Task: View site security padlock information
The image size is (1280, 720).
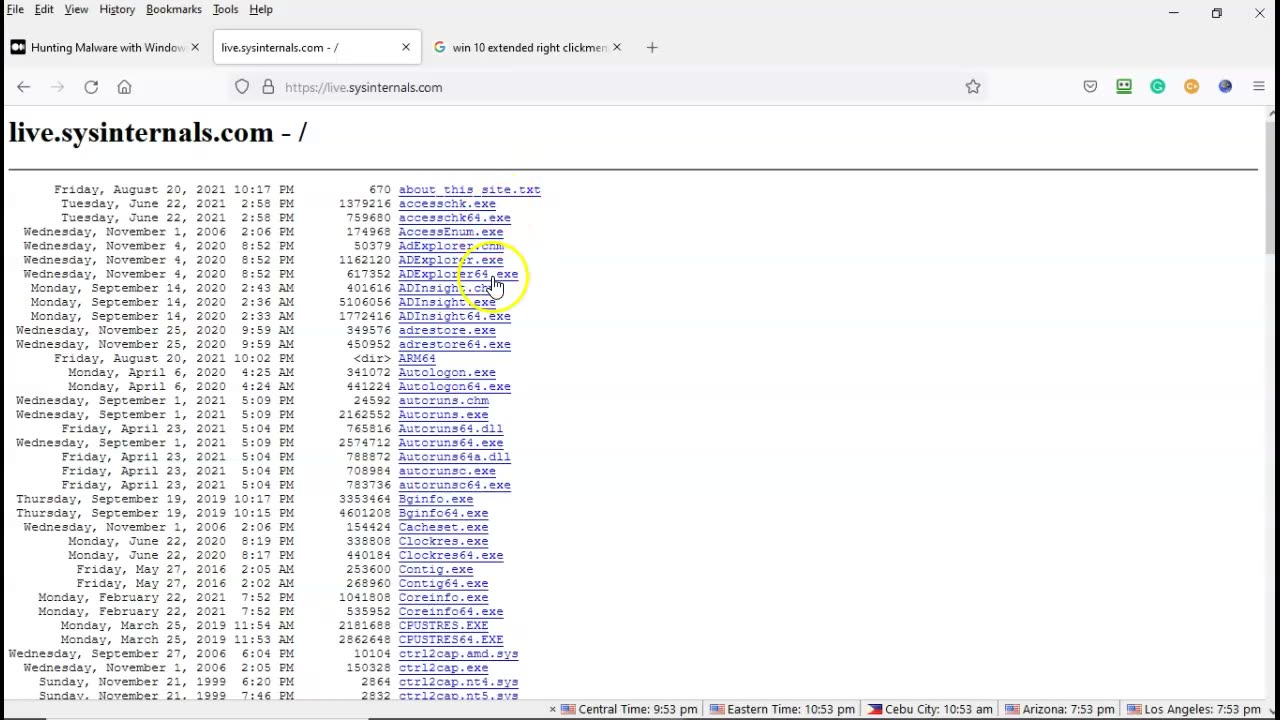Action: 268,87
